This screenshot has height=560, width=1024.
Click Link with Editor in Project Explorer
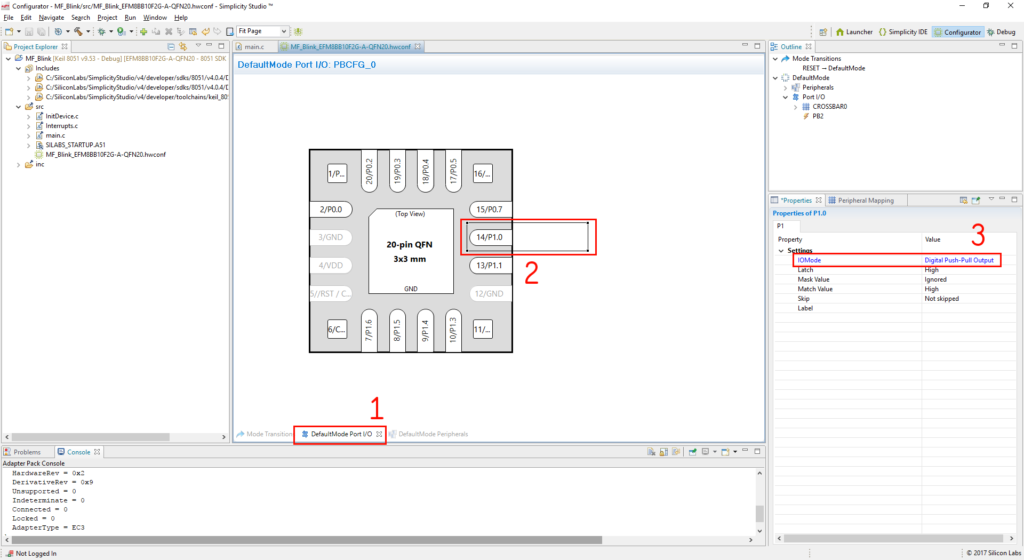click(x=184, y=47)
